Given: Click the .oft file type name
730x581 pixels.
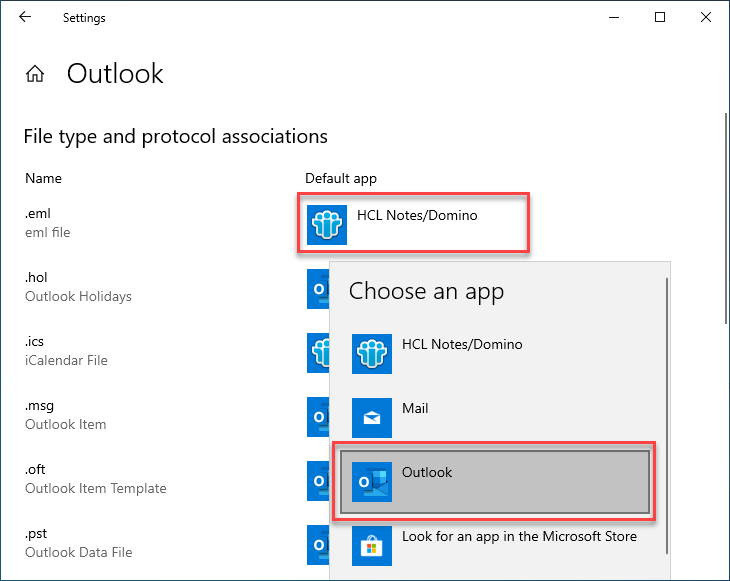Looking at the screenshot, I should pyautogui.click(x=35, y=469).
